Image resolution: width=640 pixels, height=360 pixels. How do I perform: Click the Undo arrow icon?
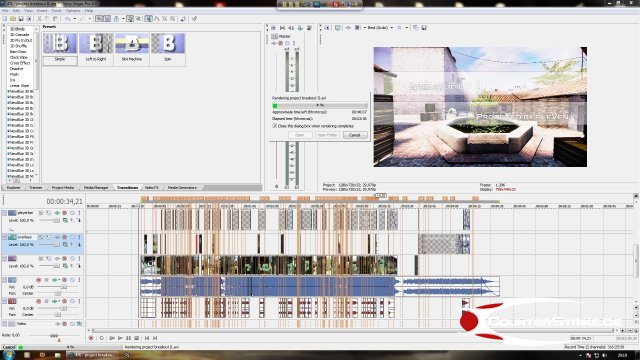pos(67,19)
